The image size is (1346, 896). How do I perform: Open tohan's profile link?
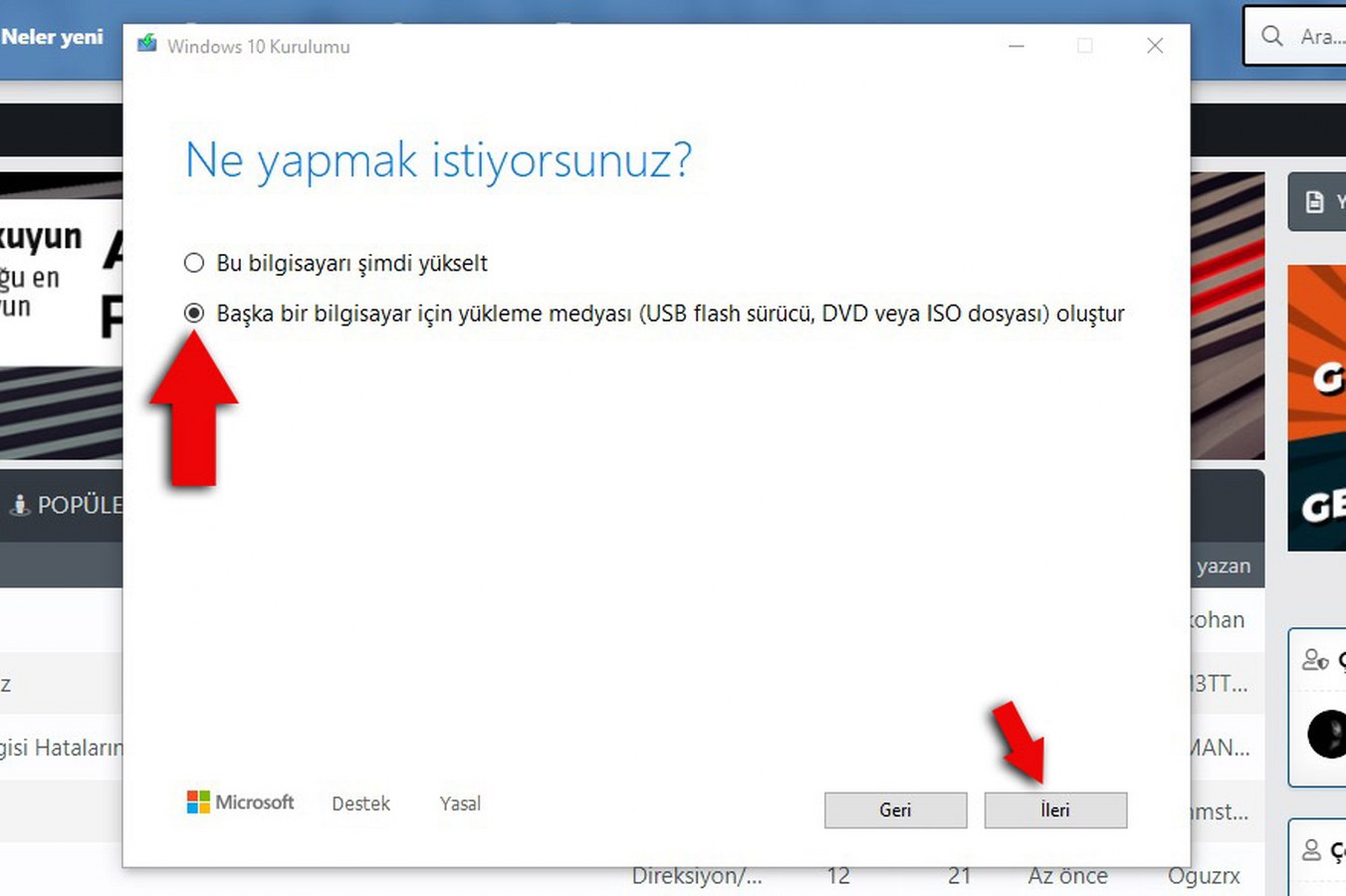(x=1216, y=620)
